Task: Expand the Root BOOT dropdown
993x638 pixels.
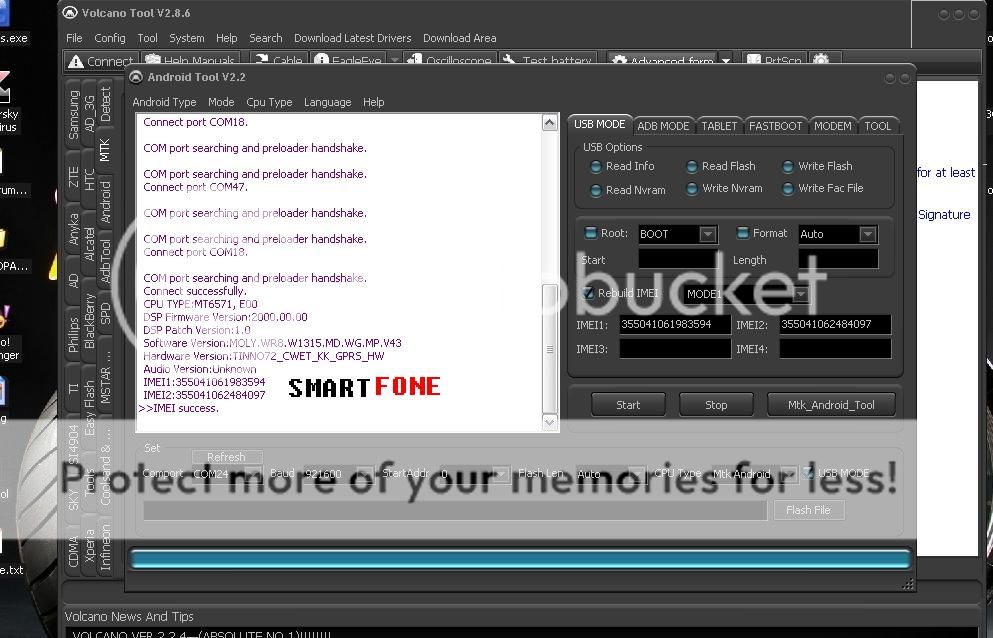Action: tap(707, 234)
